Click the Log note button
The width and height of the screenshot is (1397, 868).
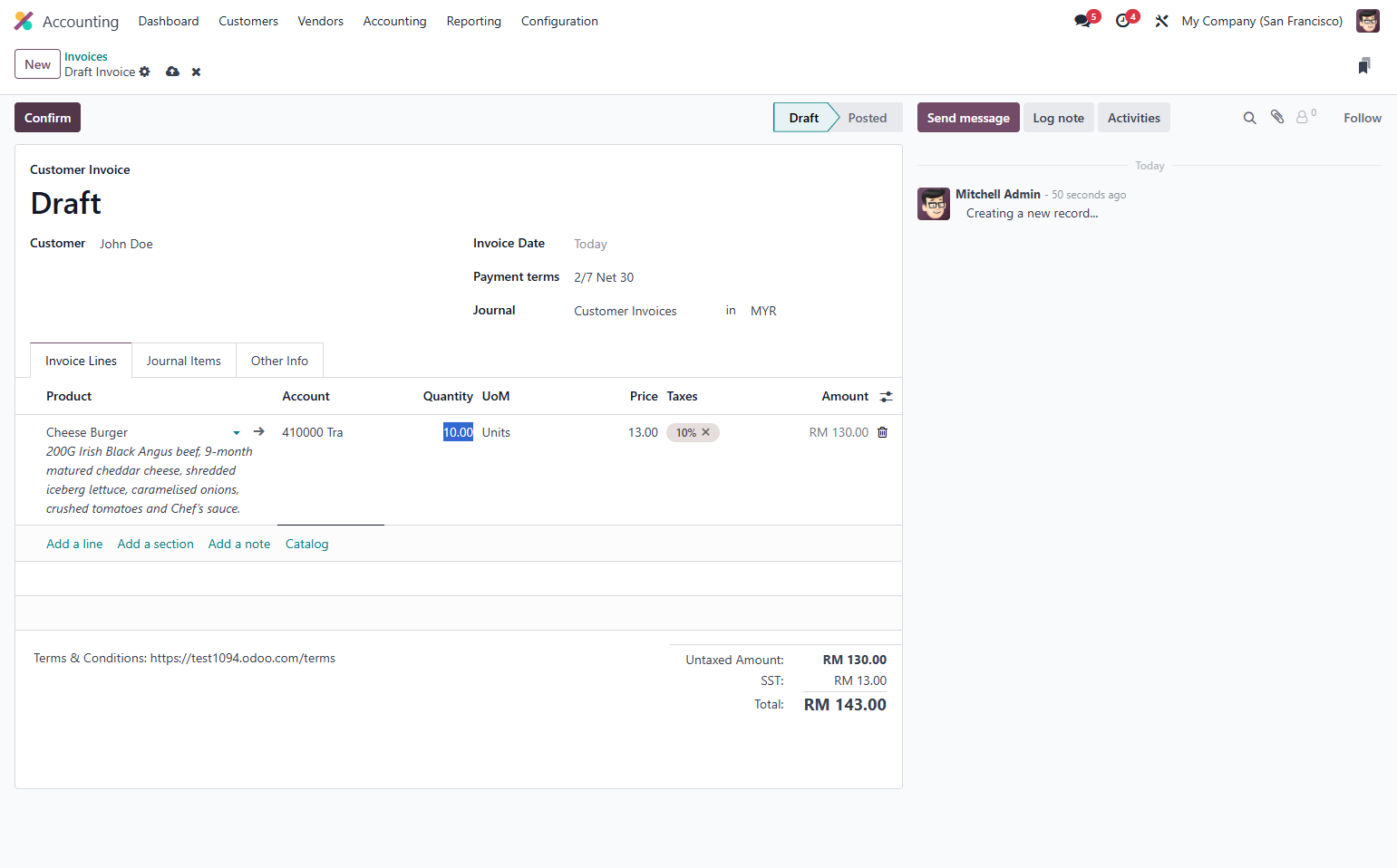(x=1059, y=118)
